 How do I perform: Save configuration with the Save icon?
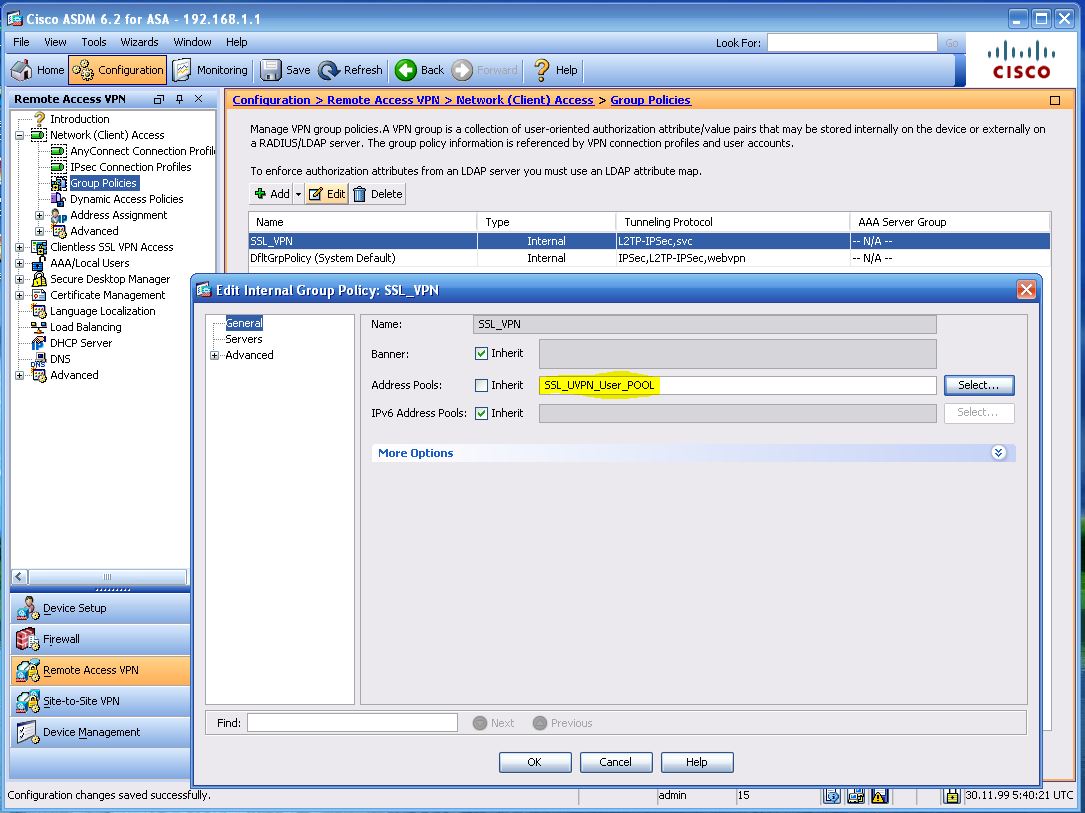click(x=285, y=70)
